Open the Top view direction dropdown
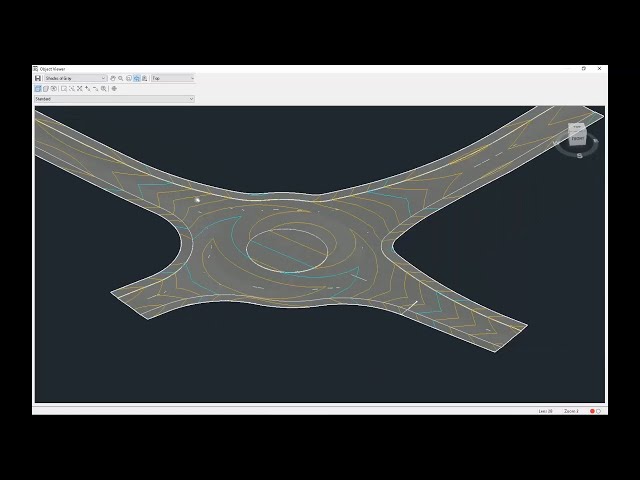This screenshot has width=640, height=480. pos(173,78)
